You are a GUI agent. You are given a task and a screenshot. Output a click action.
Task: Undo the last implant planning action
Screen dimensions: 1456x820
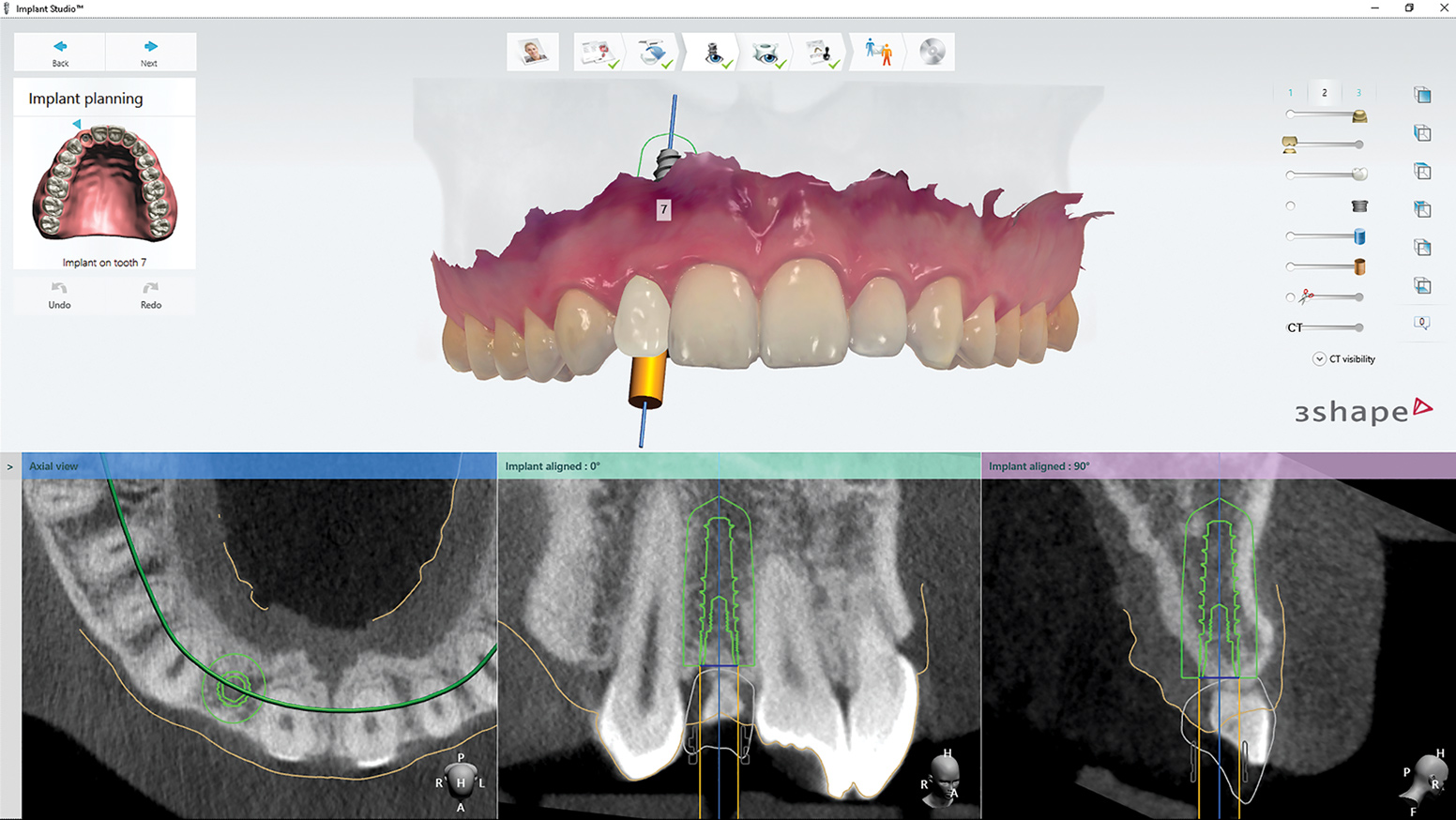click(x=59, y=296)
